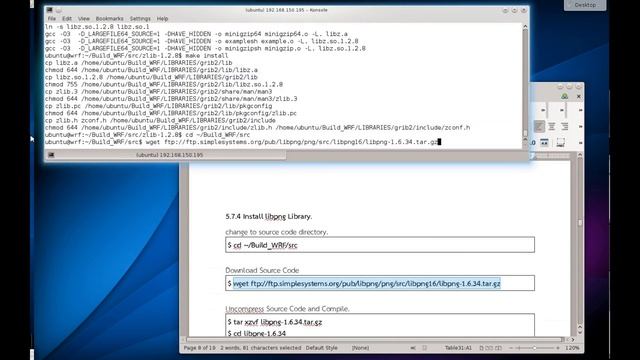Screen dimensions: 640x360
Task: Click the 'cd ~/Build_WRF/src' field in the document
Action: tap(380, 245)
